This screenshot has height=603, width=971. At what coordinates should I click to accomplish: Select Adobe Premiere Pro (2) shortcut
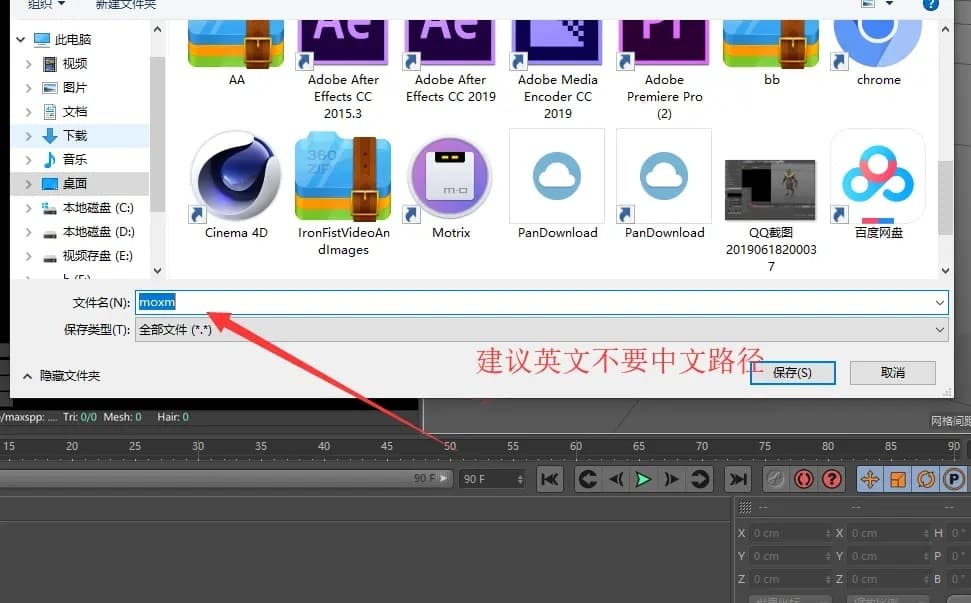pos(664,69)
